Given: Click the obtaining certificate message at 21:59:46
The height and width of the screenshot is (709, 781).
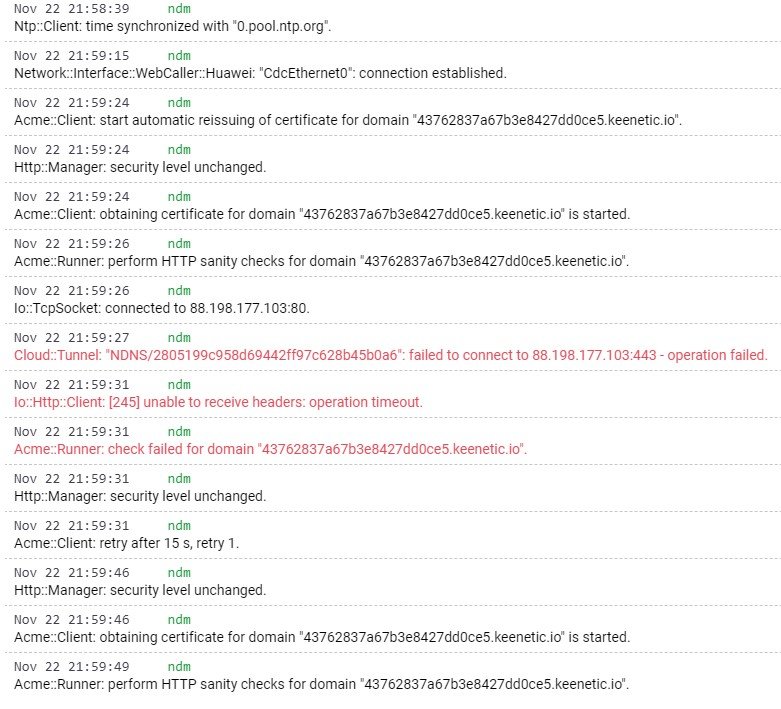Looking at the screenshot, I should click(x=322, y=637).
